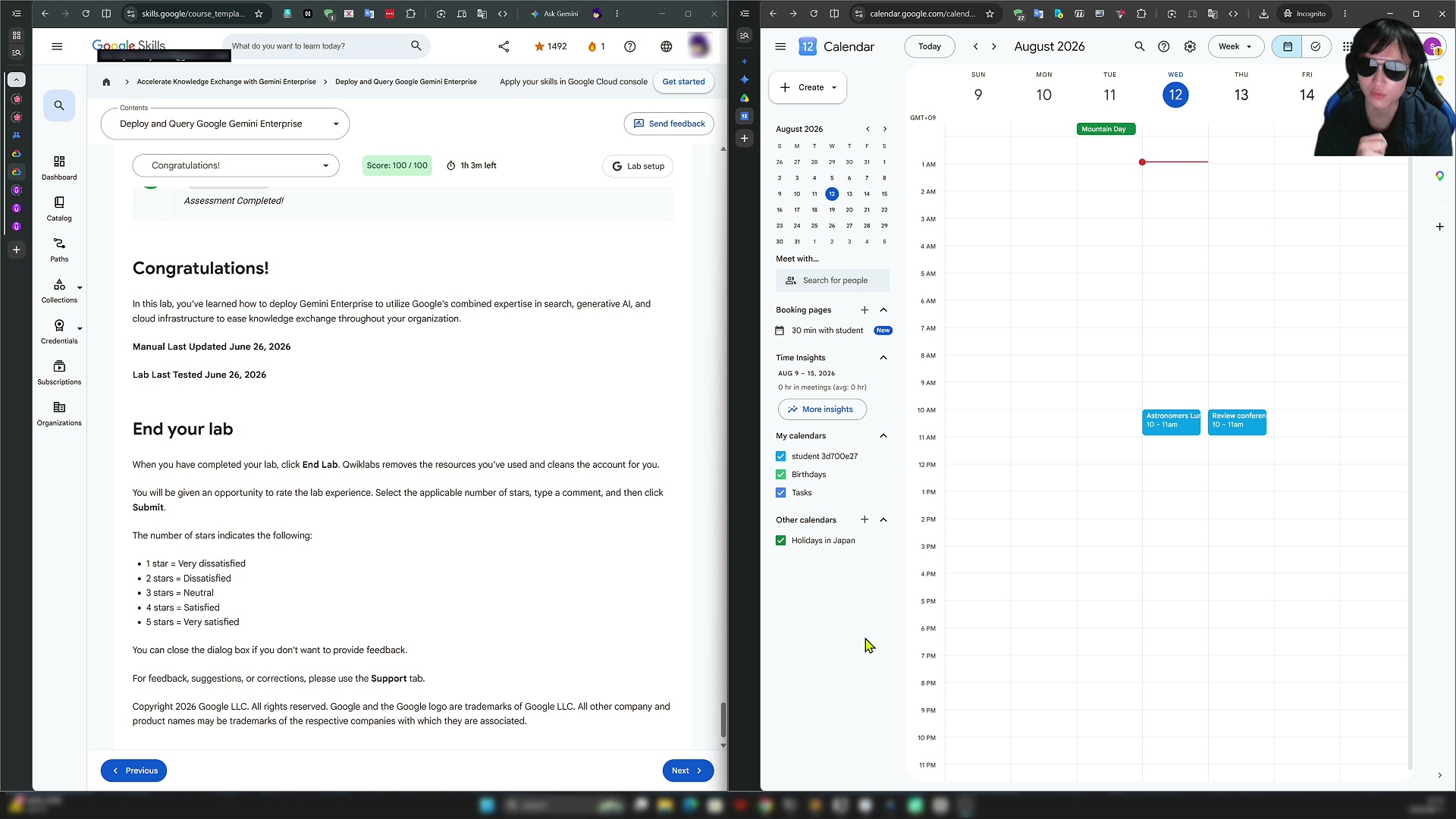The width and height of the screenshot is (1456, 819).
Task: Uncheck the Birthdays calendar
Action: 781,475
